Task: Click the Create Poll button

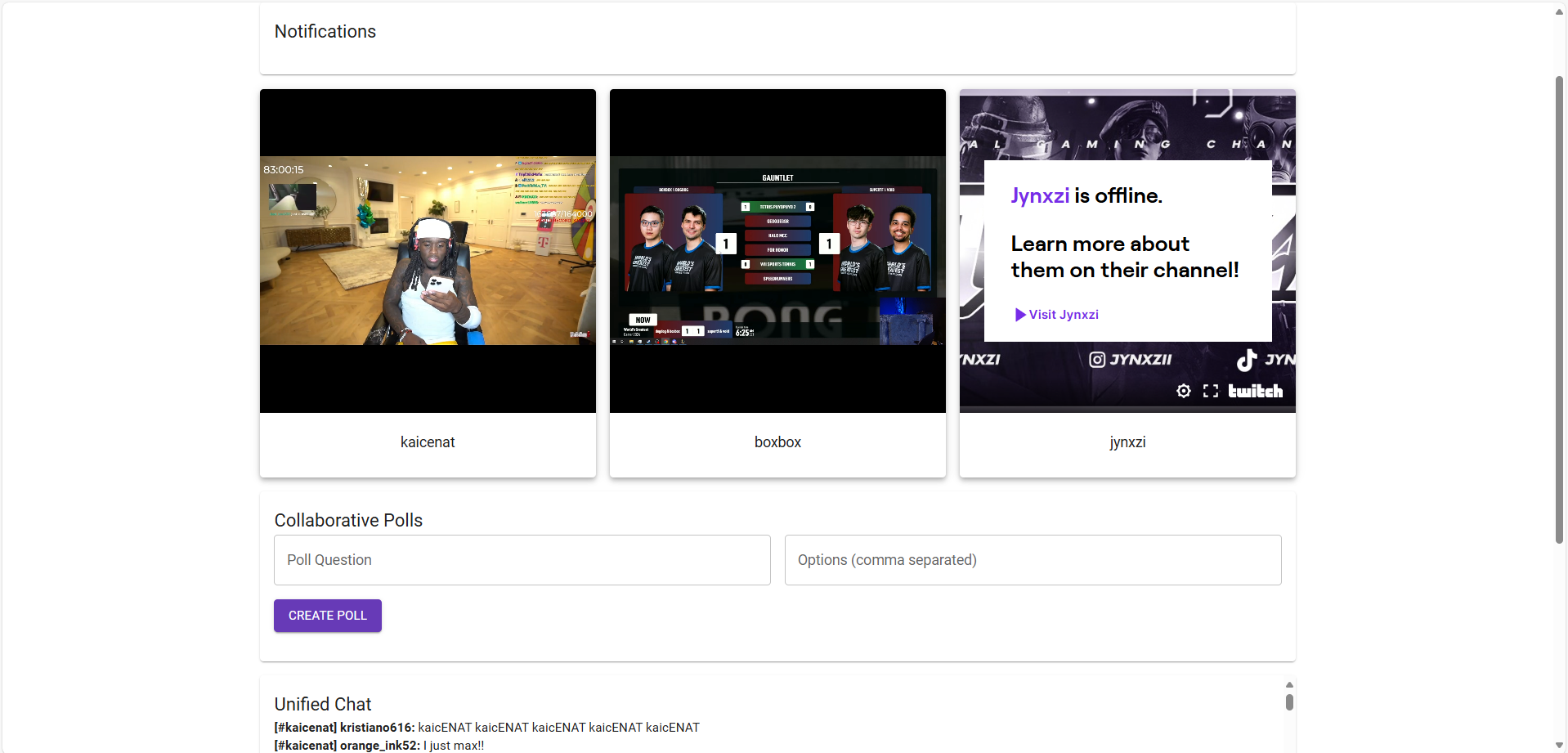Action: pos(328,616)
